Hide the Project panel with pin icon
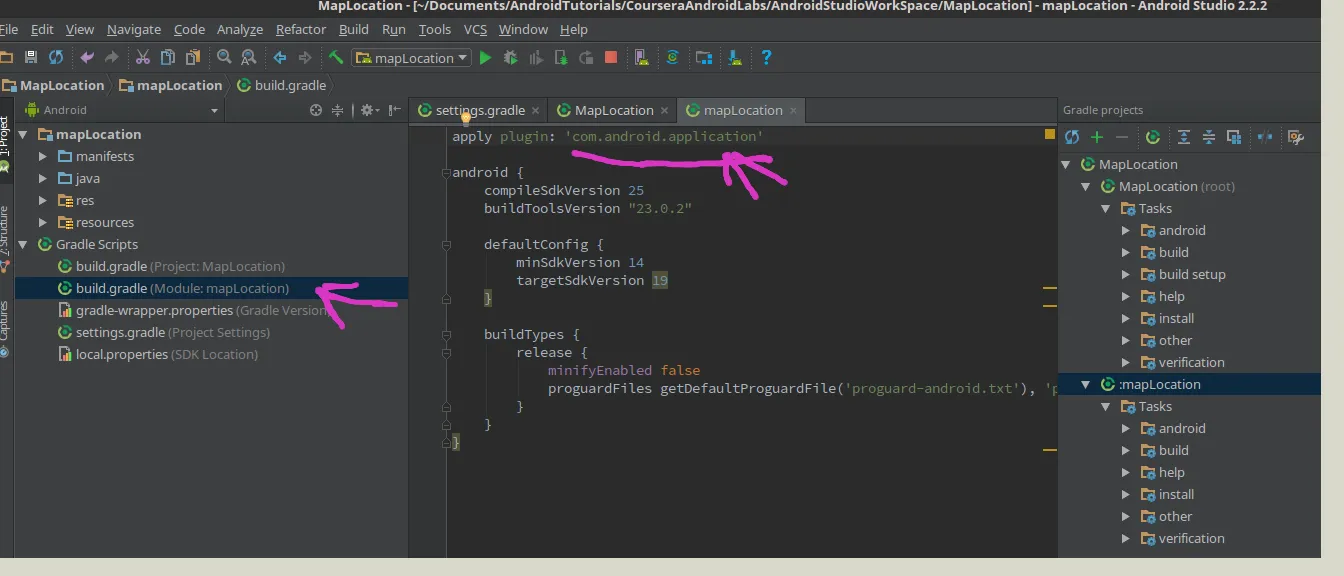Viewport: 1344px width, 576px height. (395, 110)
